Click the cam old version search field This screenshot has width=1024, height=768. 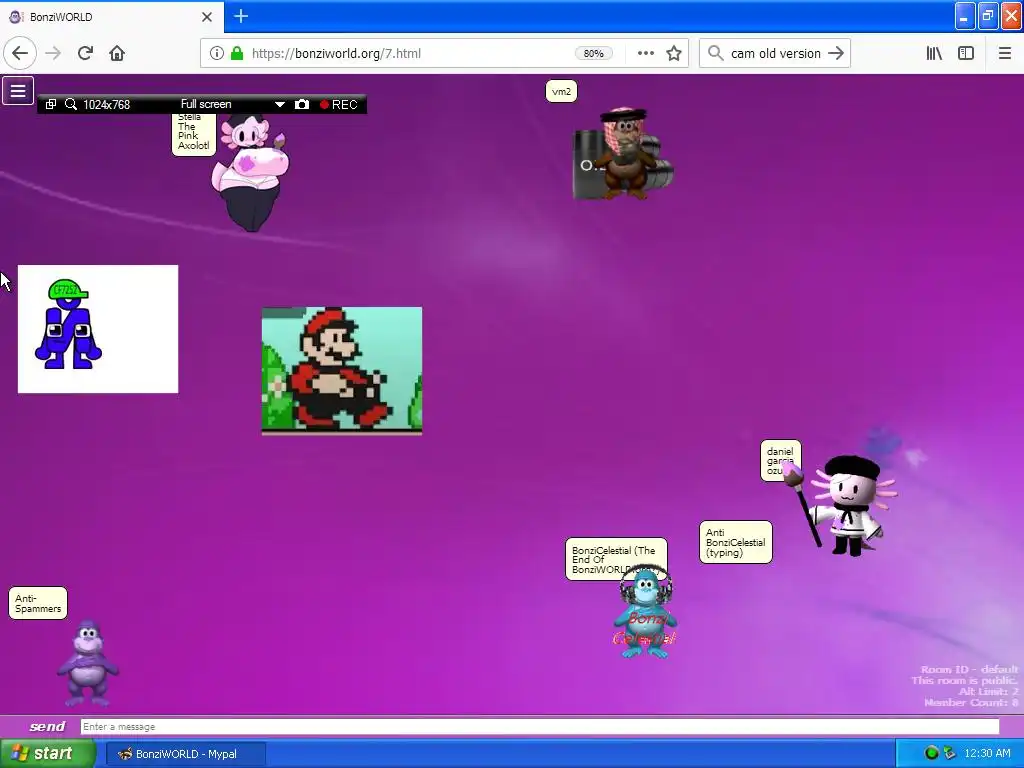pyautogui.click(x=775, y=54)
